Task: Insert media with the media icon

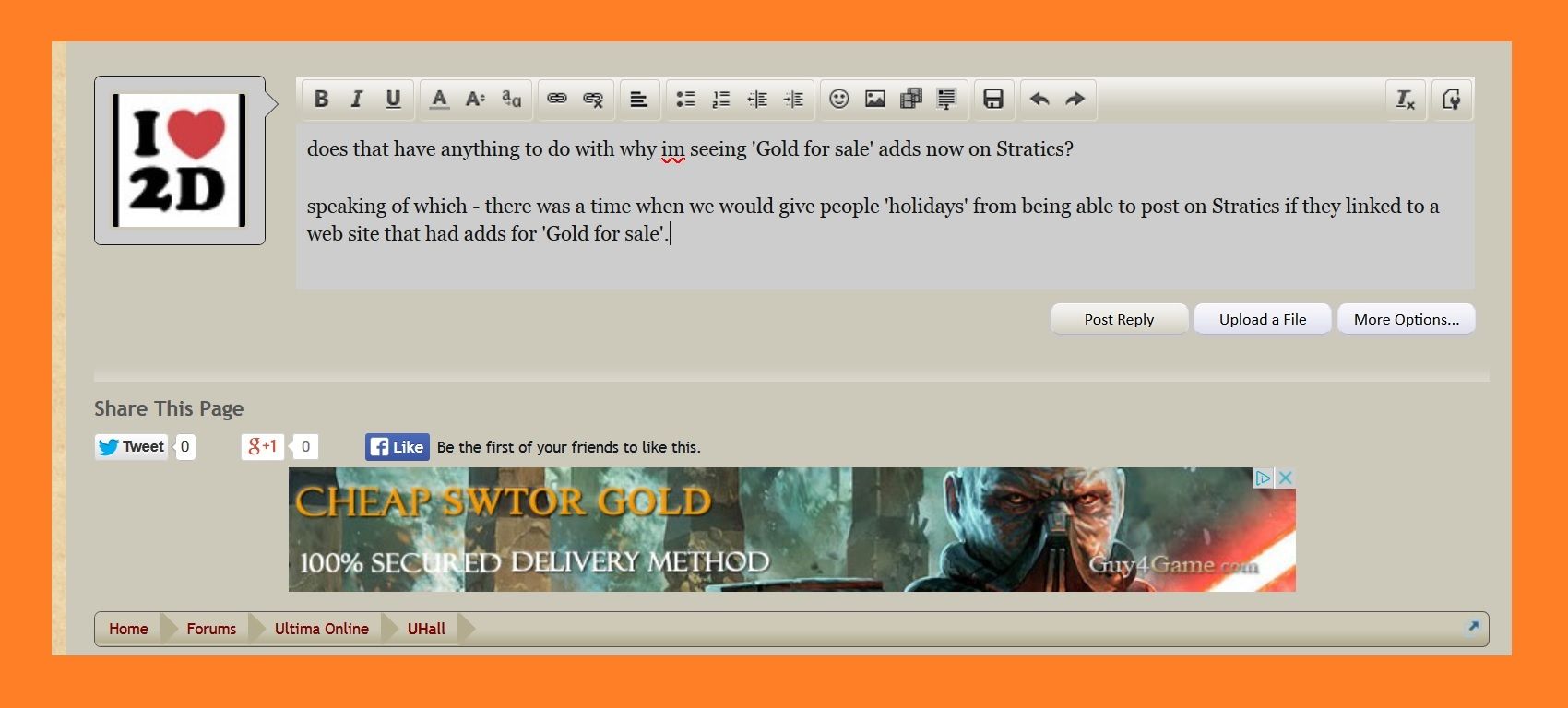Action: (x=911, y=99)
